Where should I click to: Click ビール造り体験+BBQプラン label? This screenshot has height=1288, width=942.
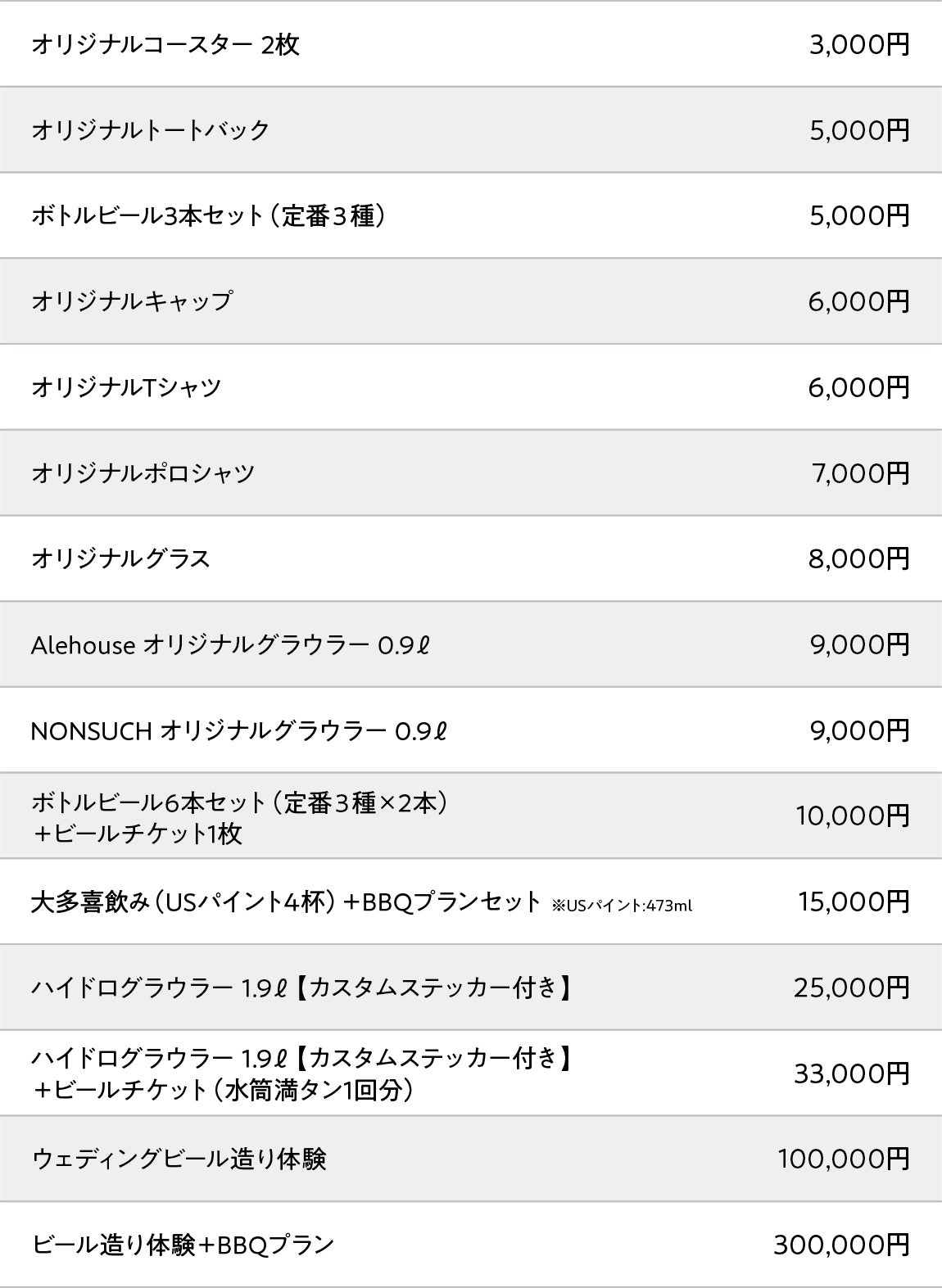click(183, 1245)
